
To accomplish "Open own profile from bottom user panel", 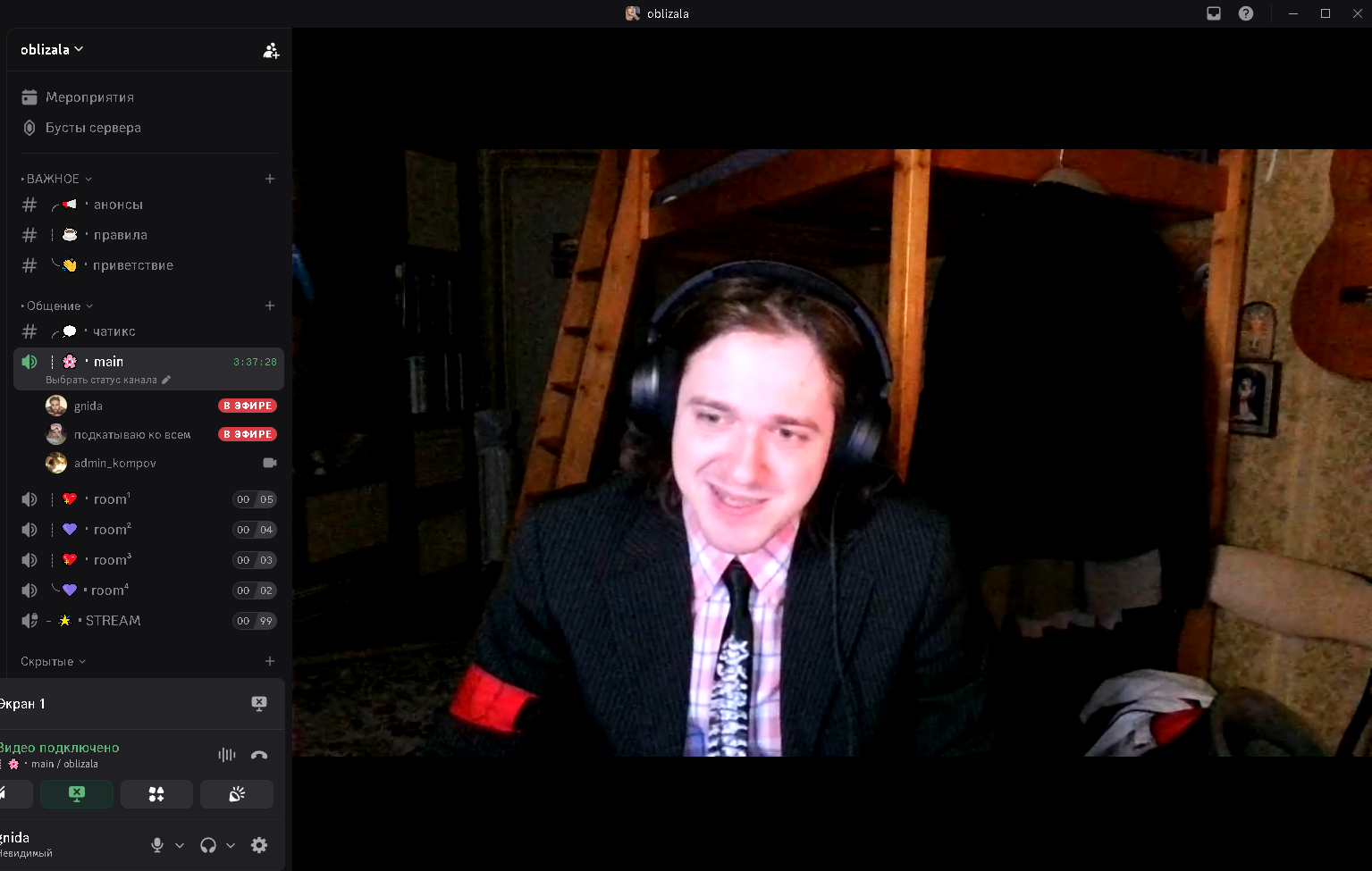I will pos(27,844).
